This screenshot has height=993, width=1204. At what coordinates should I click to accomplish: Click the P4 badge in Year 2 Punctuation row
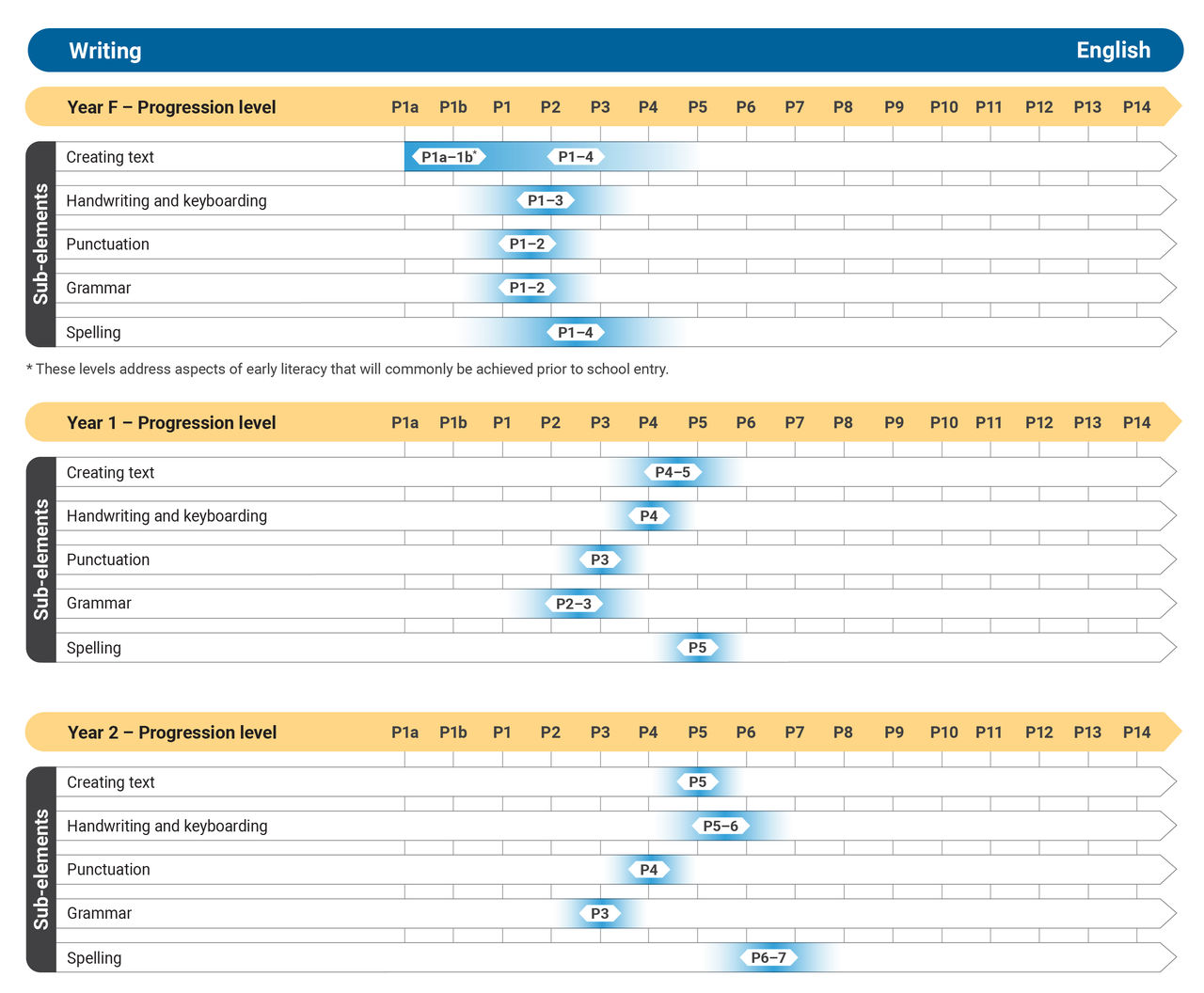[649, 870]
